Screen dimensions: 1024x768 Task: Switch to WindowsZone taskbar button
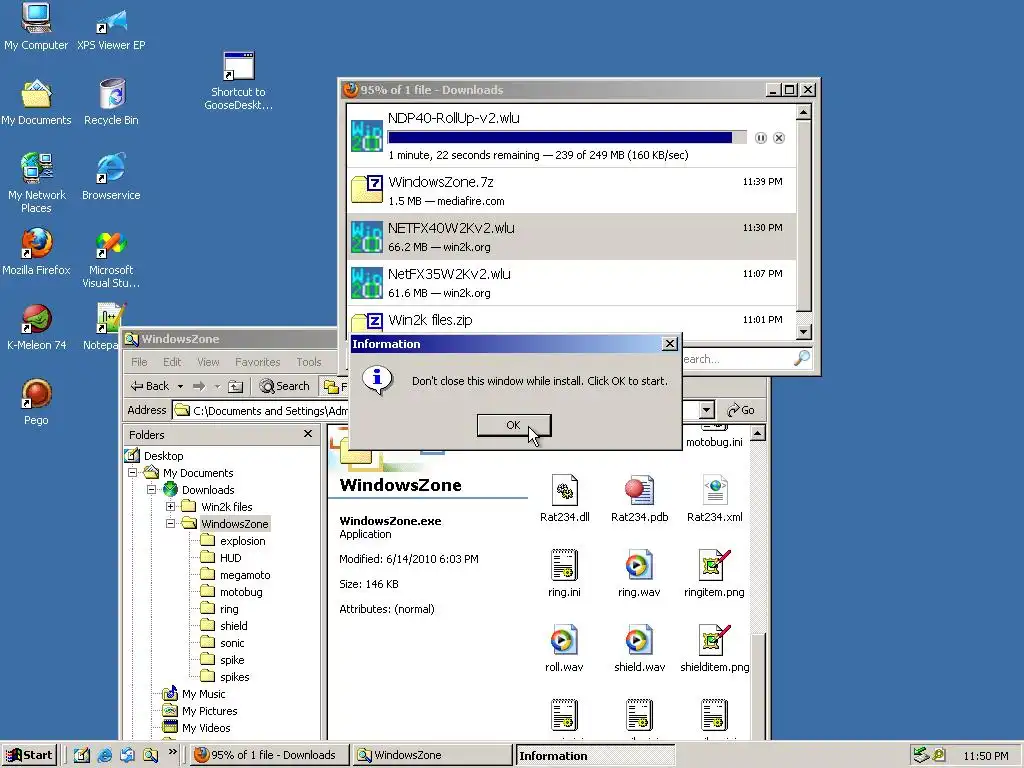(432, 755)
